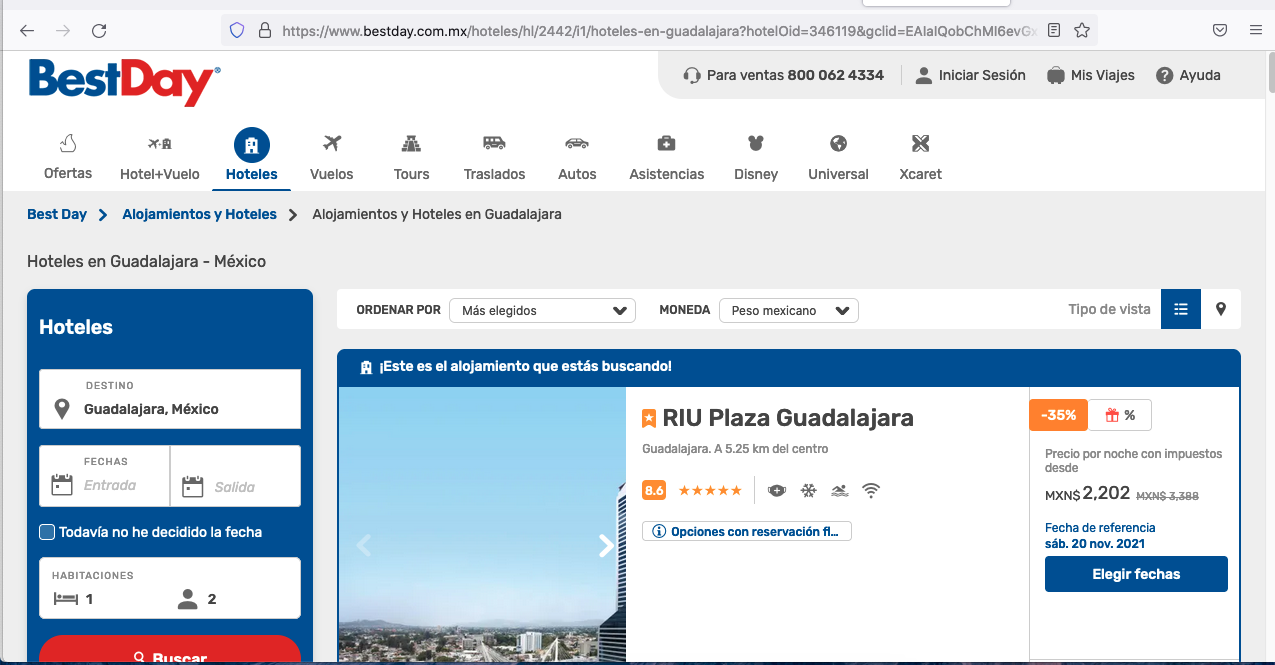Show previous hotel photo arrow
The width and height of the screenshot is (1275, 665).
pos(364,545)
